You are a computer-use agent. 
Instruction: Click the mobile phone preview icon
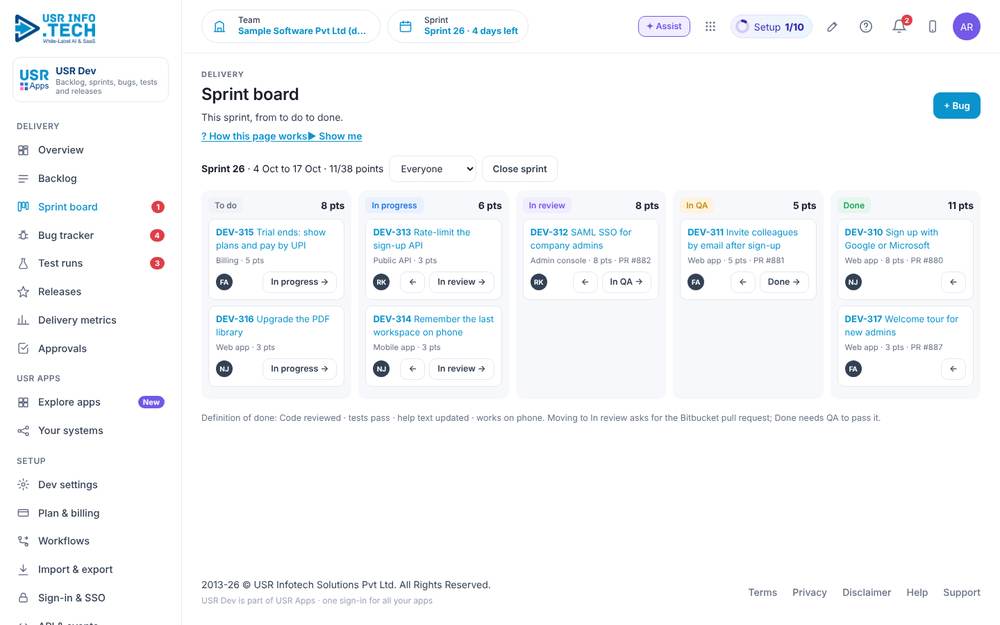(932, 27)
